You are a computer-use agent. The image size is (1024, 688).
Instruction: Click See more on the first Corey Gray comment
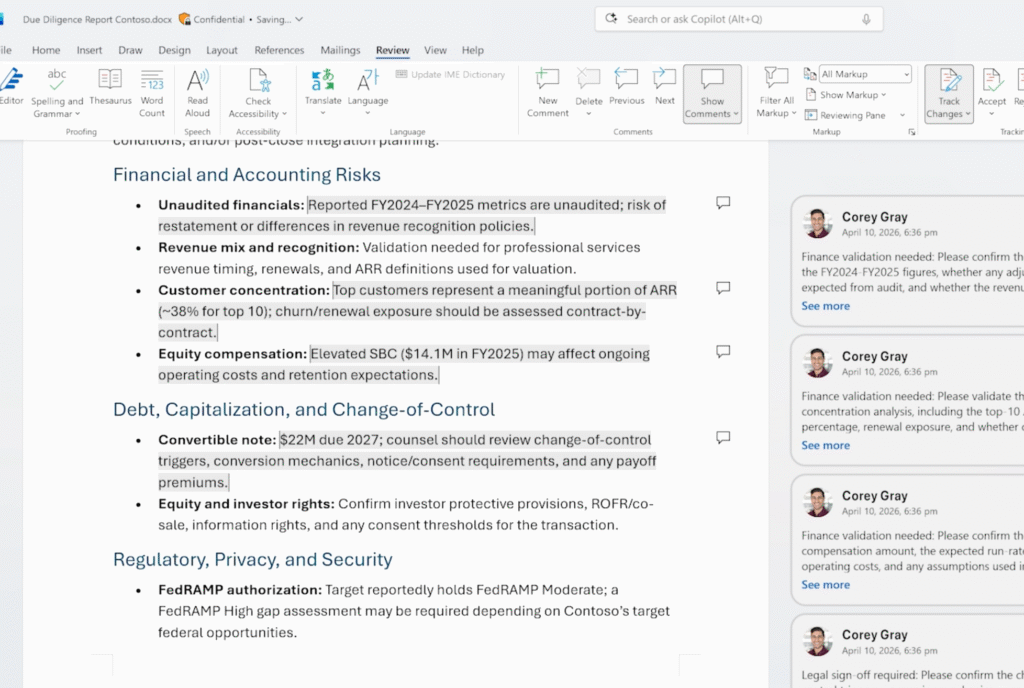(x=825, y=306)
